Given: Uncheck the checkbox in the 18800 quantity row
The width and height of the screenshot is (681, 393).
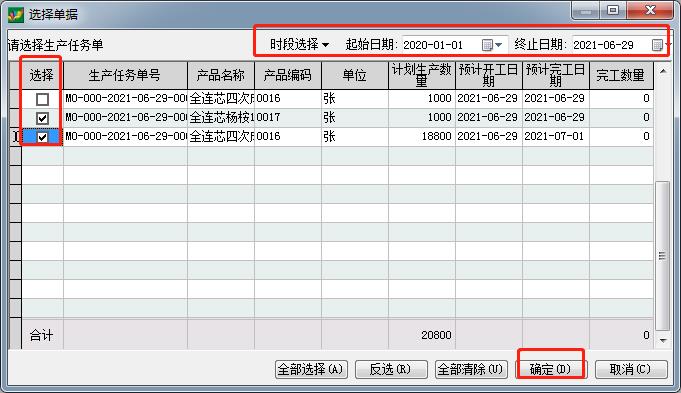Looking at the screenshot, I should pyautogui.click(x=42, y=137).
